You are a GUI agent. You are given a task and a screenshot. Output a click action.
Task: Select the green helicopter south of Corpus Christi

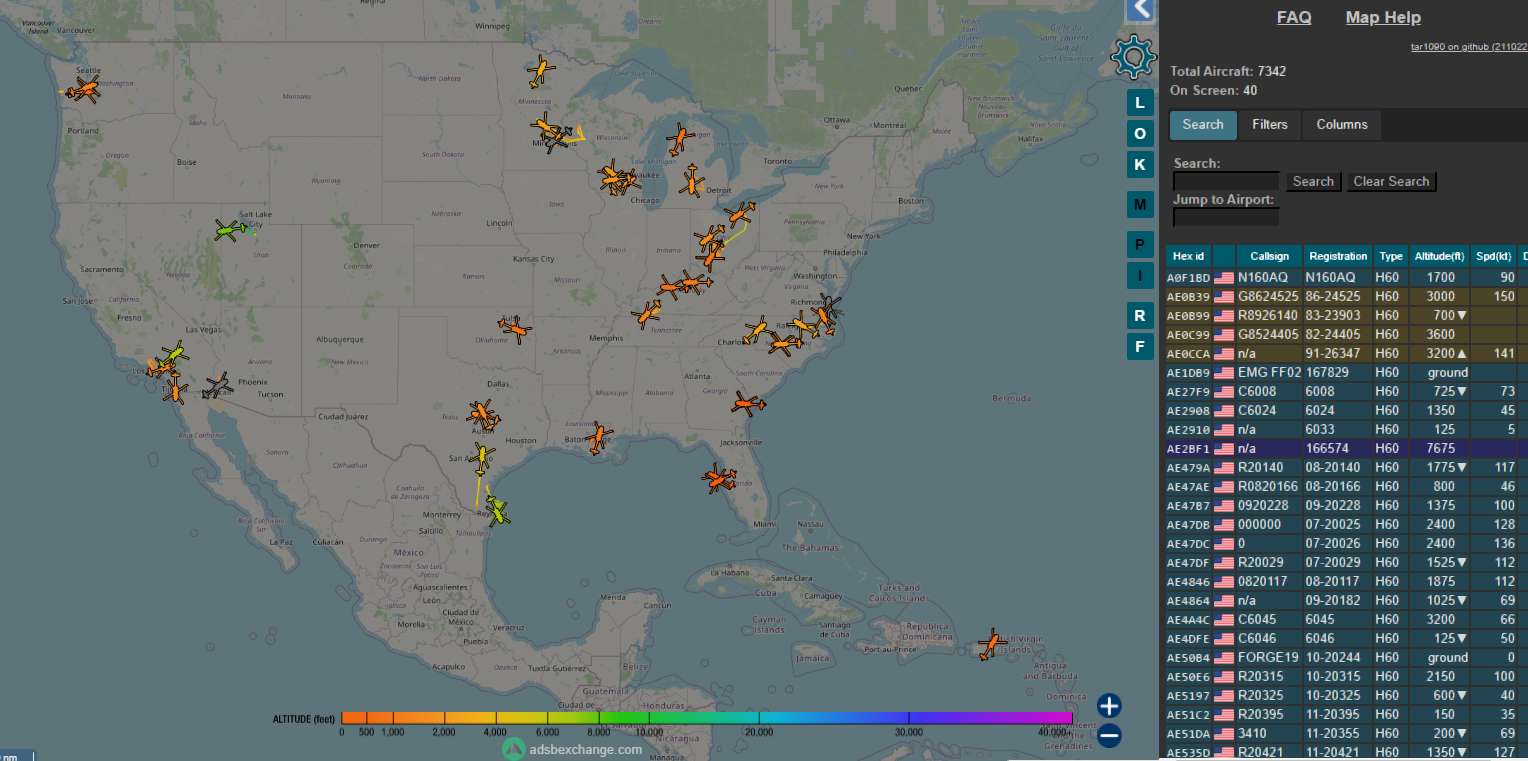[497, 511]
